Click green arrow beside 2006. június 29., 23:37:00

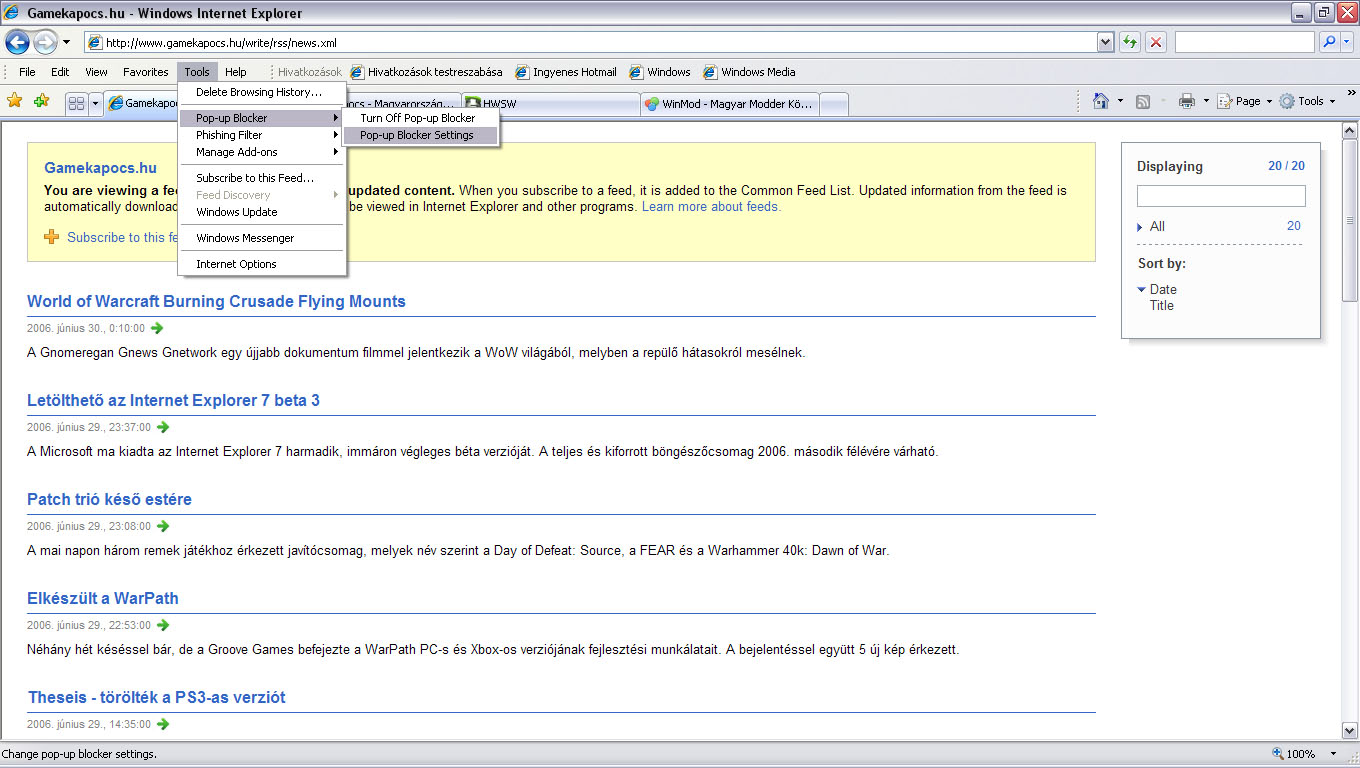[x=163, y=427]
